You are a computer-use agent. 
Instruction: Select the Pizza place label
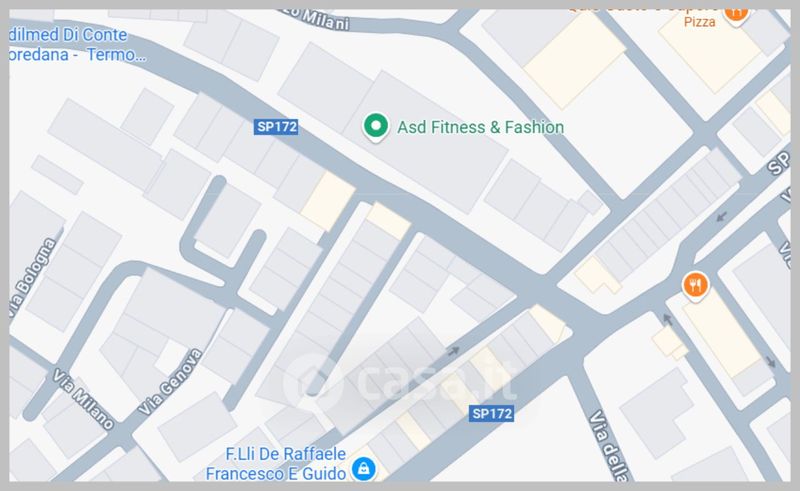click(x=699, y=22)
